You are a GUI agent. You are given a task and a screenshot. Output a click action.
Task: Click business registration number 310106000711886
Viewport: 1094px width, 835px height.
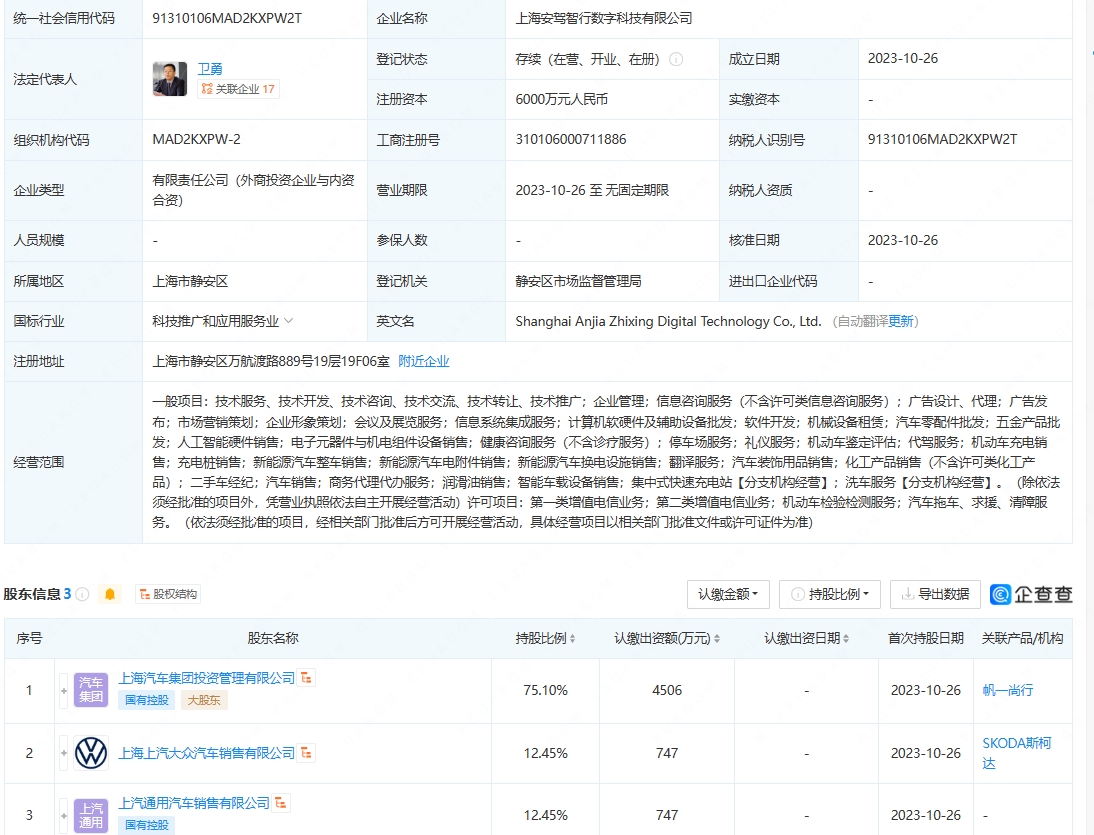pos(571,140)
